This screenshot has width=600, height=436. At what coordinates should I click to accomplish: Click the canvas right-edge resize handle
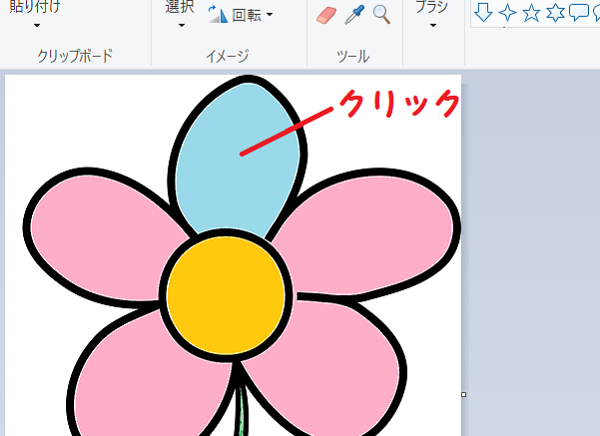463,394
